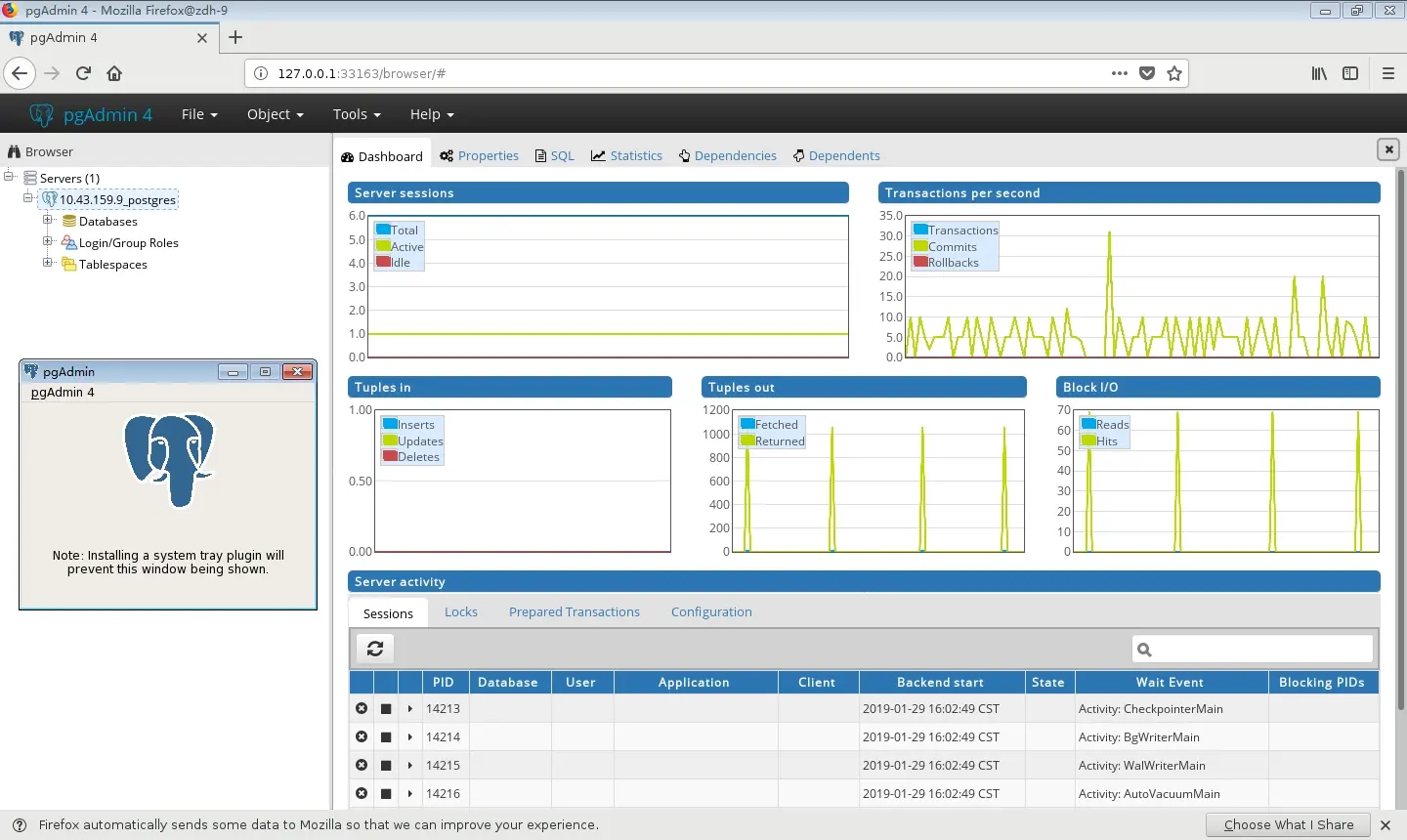Expand the Databases tree node
This screenshot has width=1407, height=840.
point(47,220)
